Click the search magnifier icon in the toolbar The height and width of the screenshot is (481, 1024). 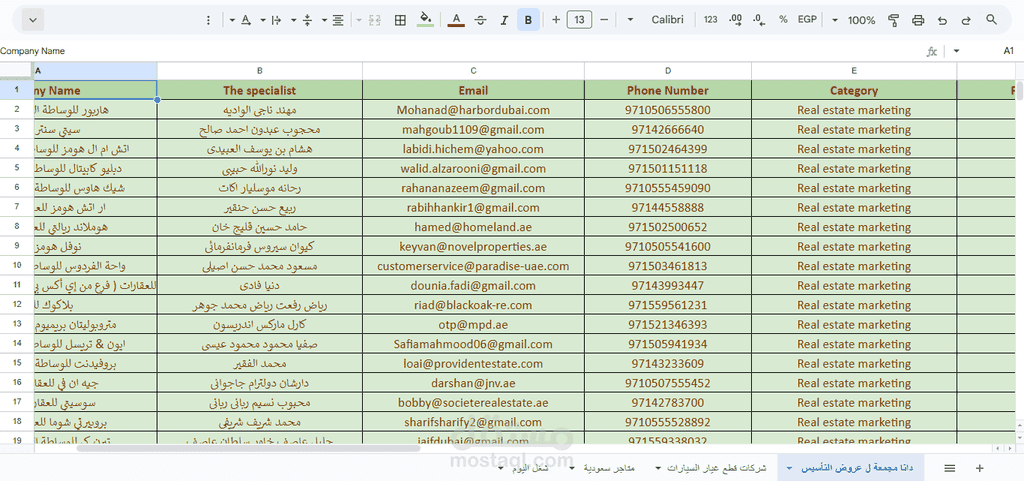pyautogui.click(x=991, y=20)
